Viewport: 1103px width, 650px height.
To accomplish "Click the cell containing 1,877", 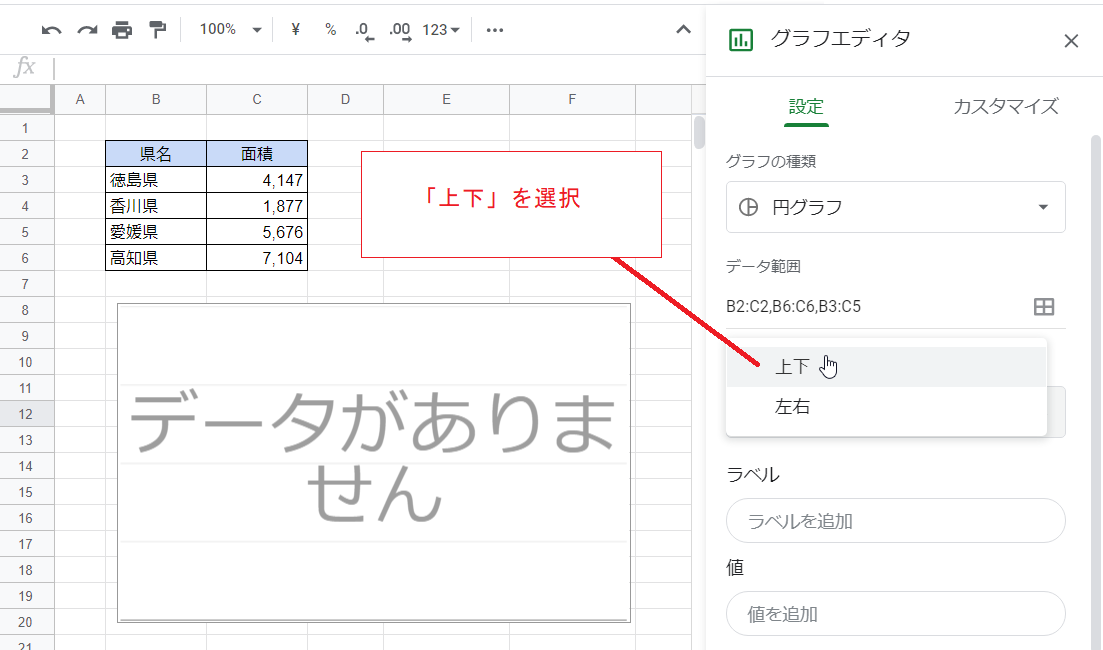I will (257, 206).
